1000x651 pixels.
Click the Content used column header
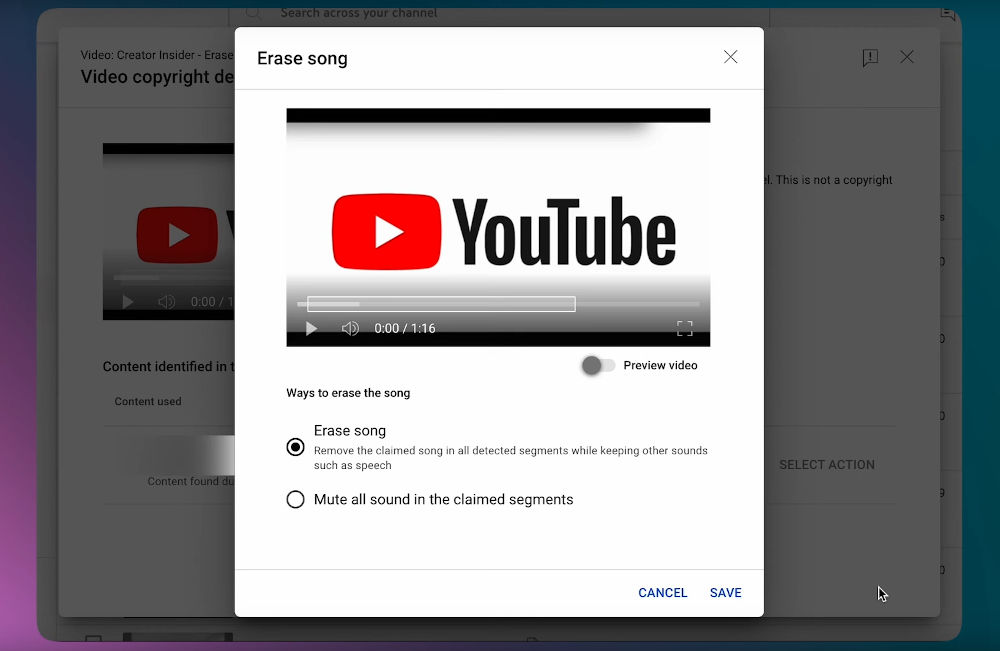[148, 402]
